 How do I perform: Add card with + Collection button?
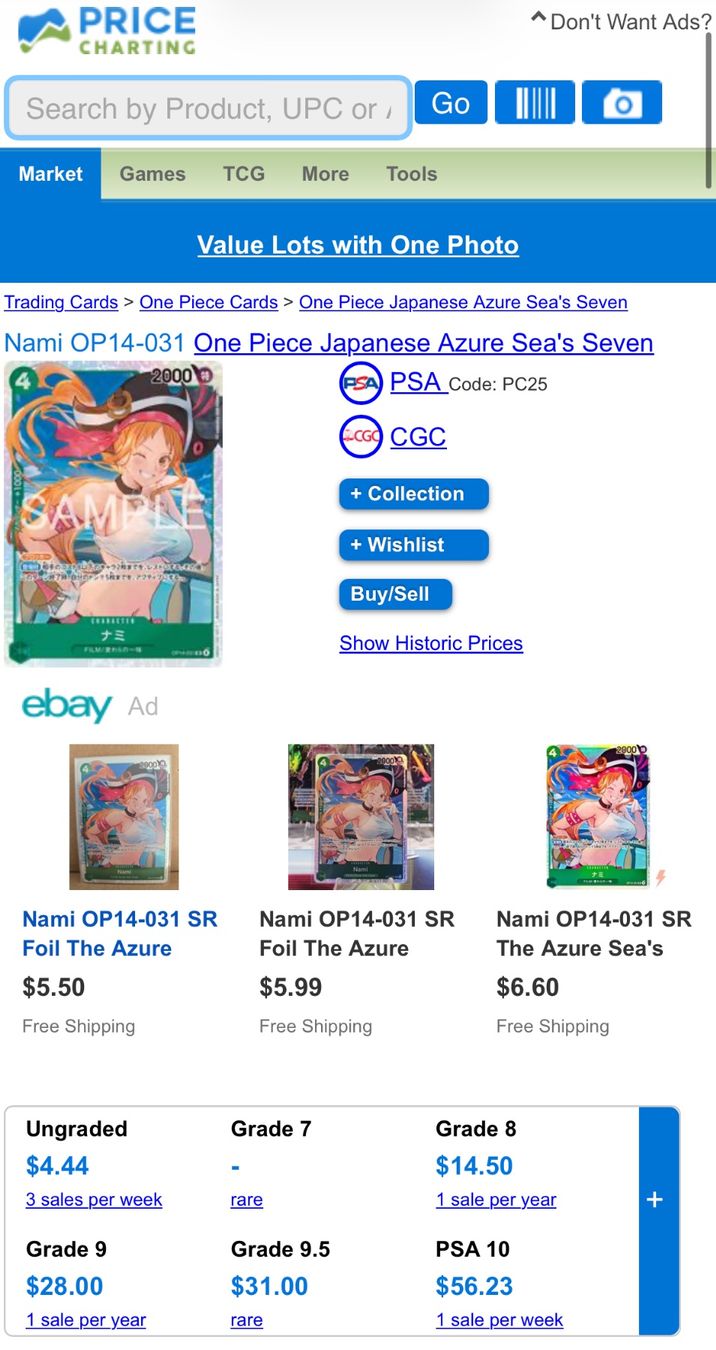point(413,494)
